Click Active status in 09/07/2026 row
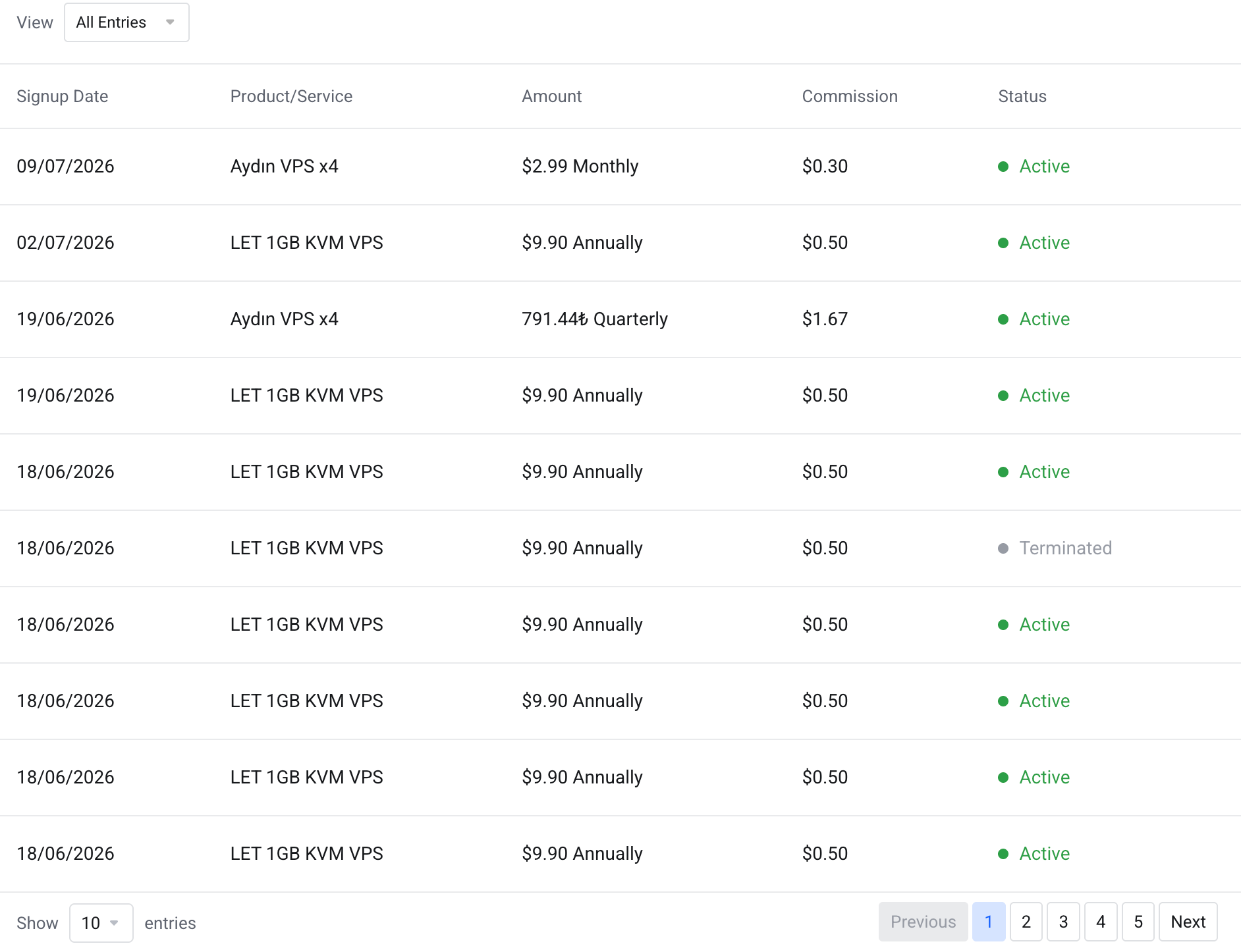 point(1044,166)
